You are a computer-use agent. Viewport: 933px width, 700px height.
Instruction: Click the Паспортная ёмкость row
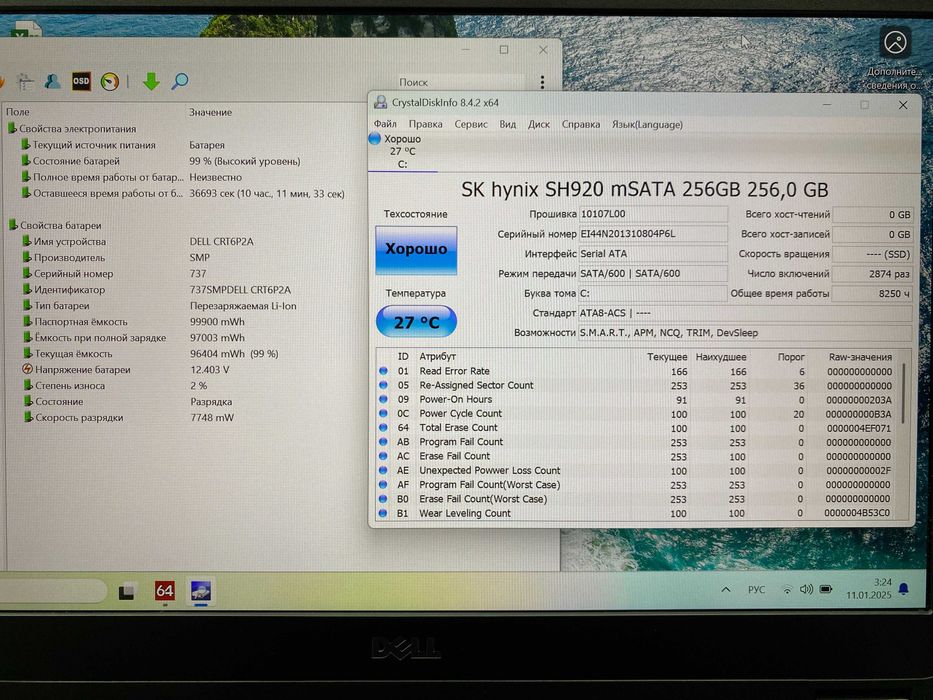(x=135, y=322)
